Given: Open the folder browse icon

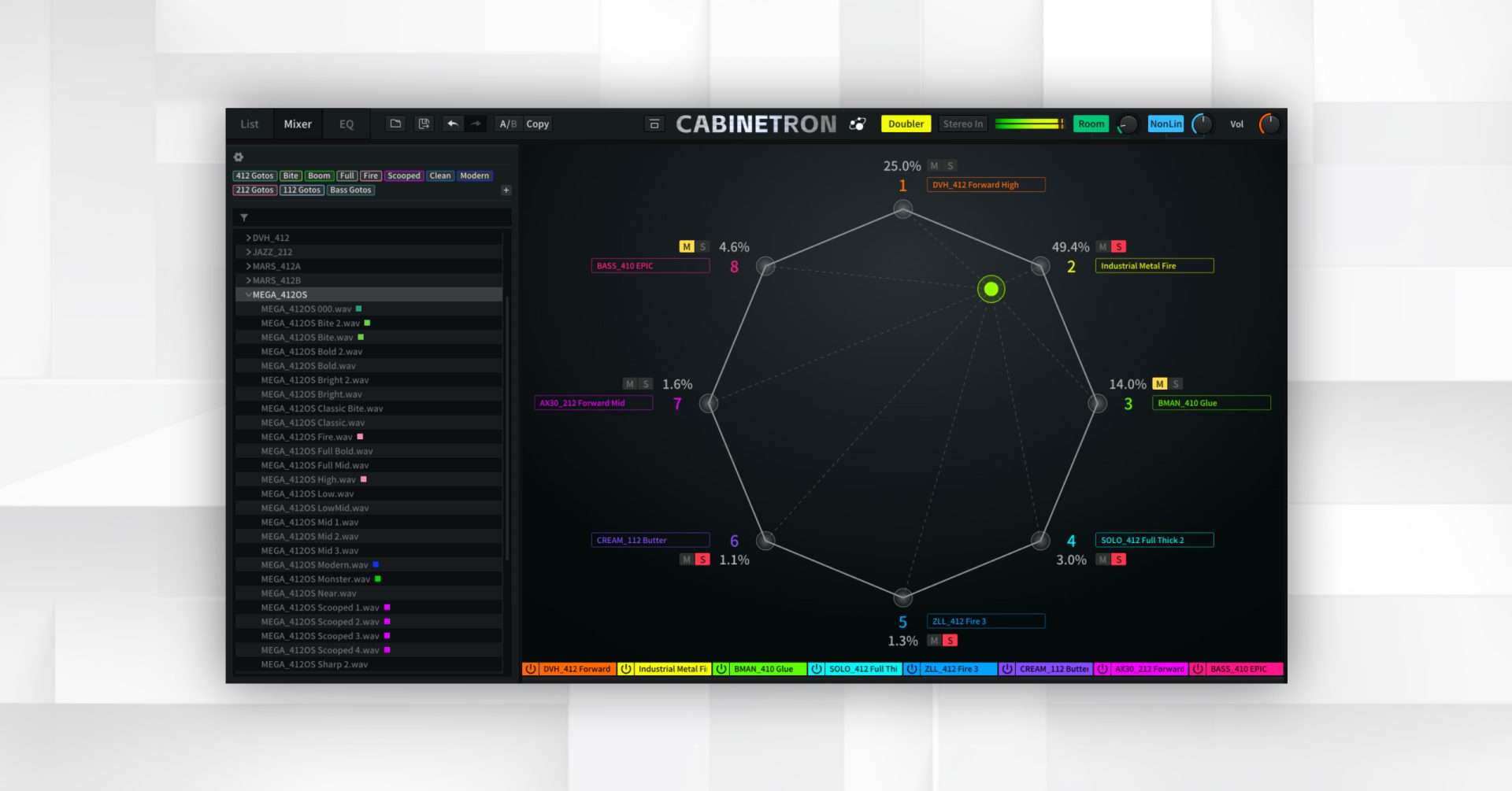Looking at the screenshot, I should point(395,124).
